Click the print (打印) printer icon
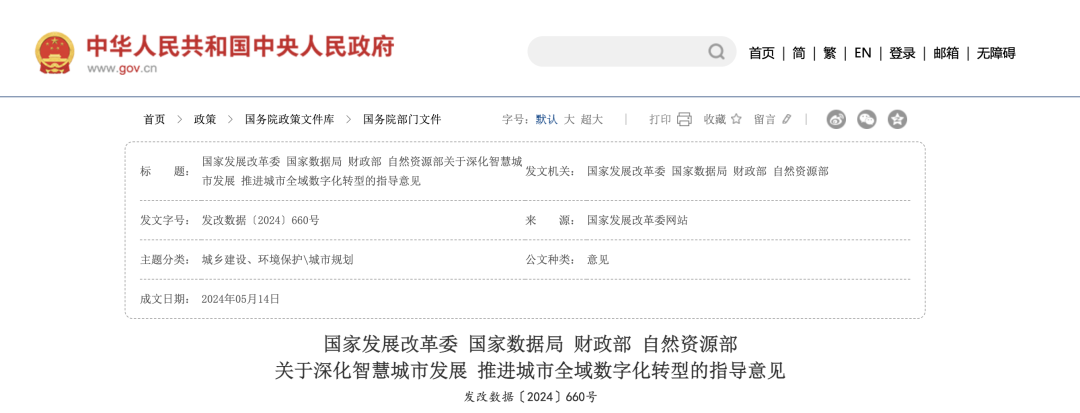This screenshot has width=1080, height=413. (x=684, y=119)
